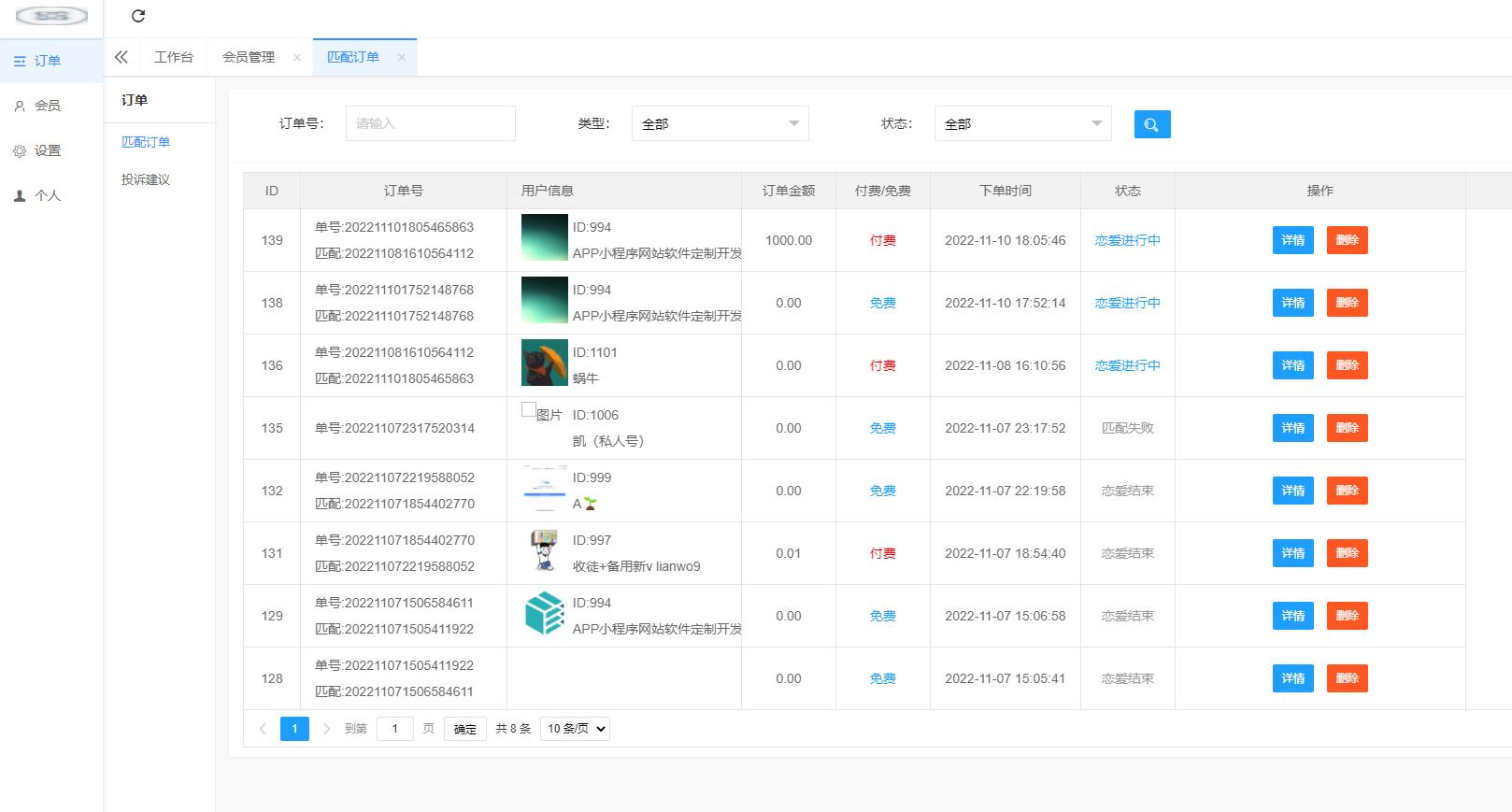Click the user avatar for order 136
This screenshot has width=1512, height=812.
pyautogui.click(x=544, y=363)
